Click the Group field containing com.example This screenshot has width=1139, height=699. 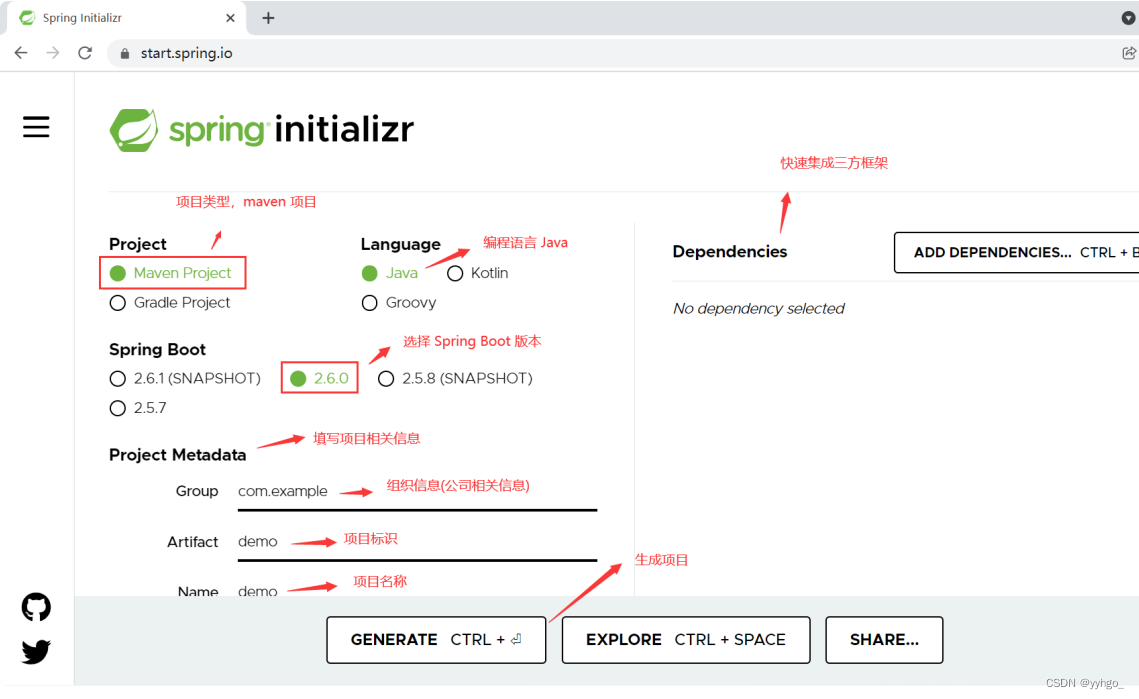417,492
